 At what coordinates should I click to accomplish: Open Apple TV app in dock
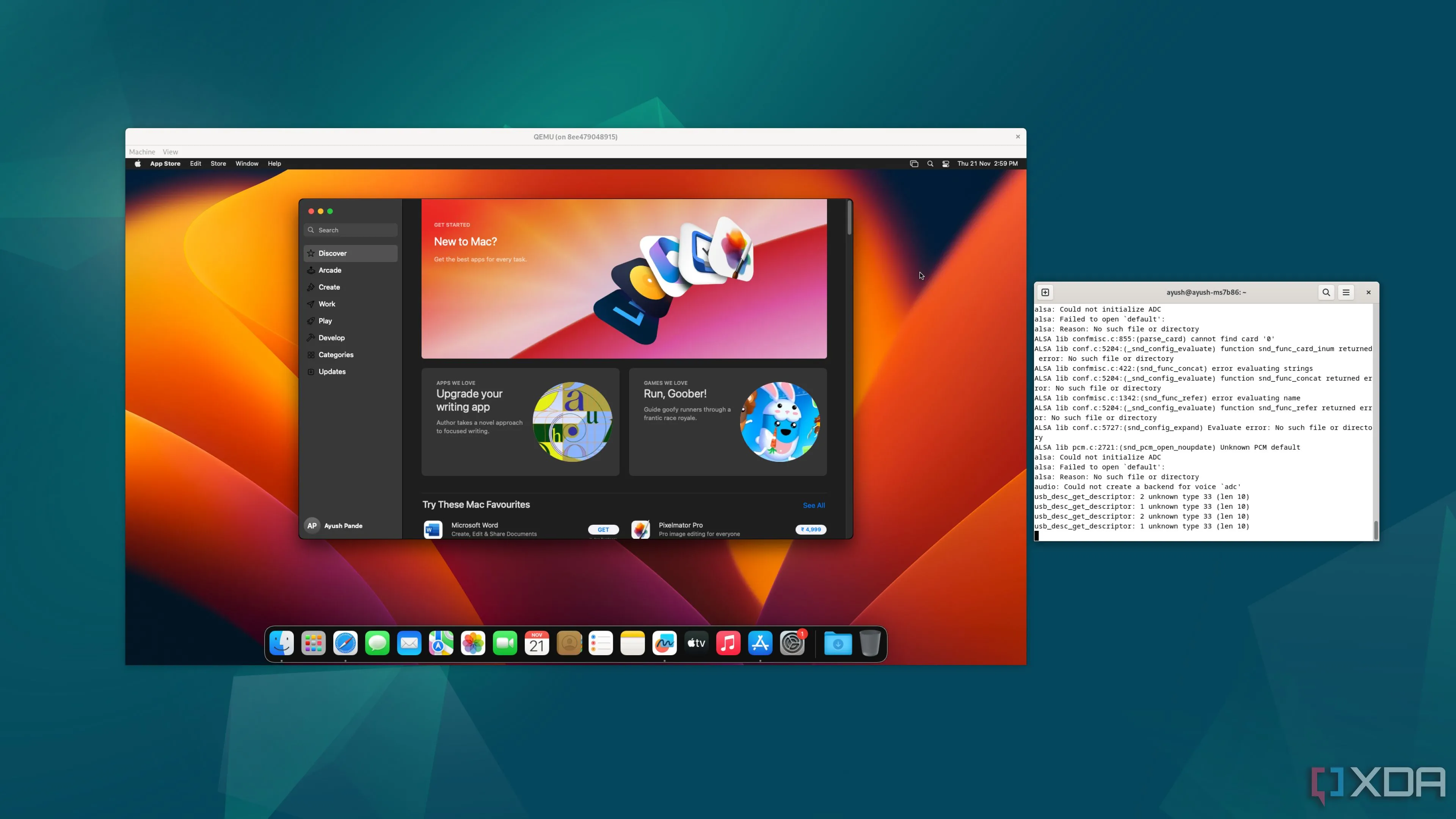tap(697, 643)
